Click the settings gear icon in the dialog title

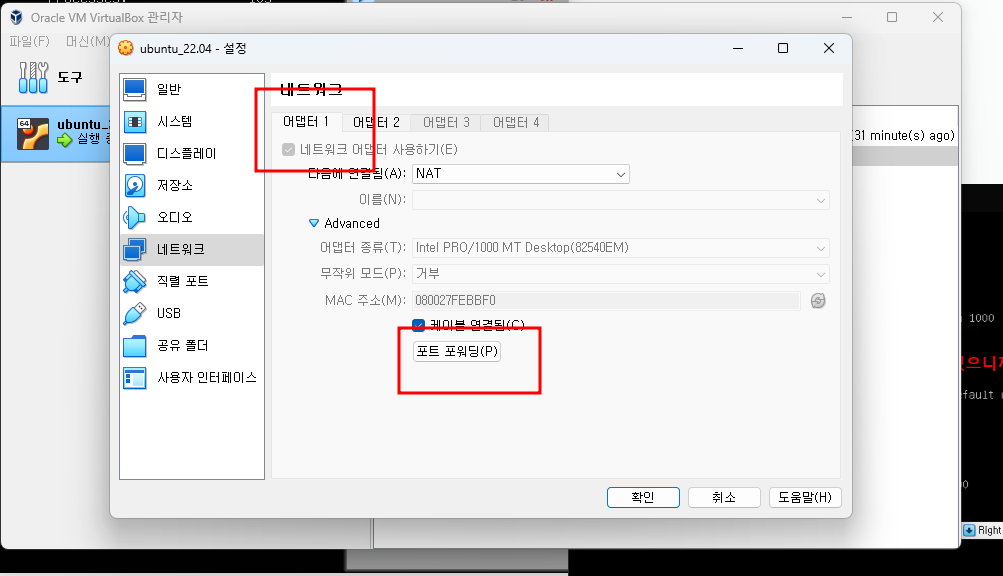pyautogui.click(x=126, y=48)
